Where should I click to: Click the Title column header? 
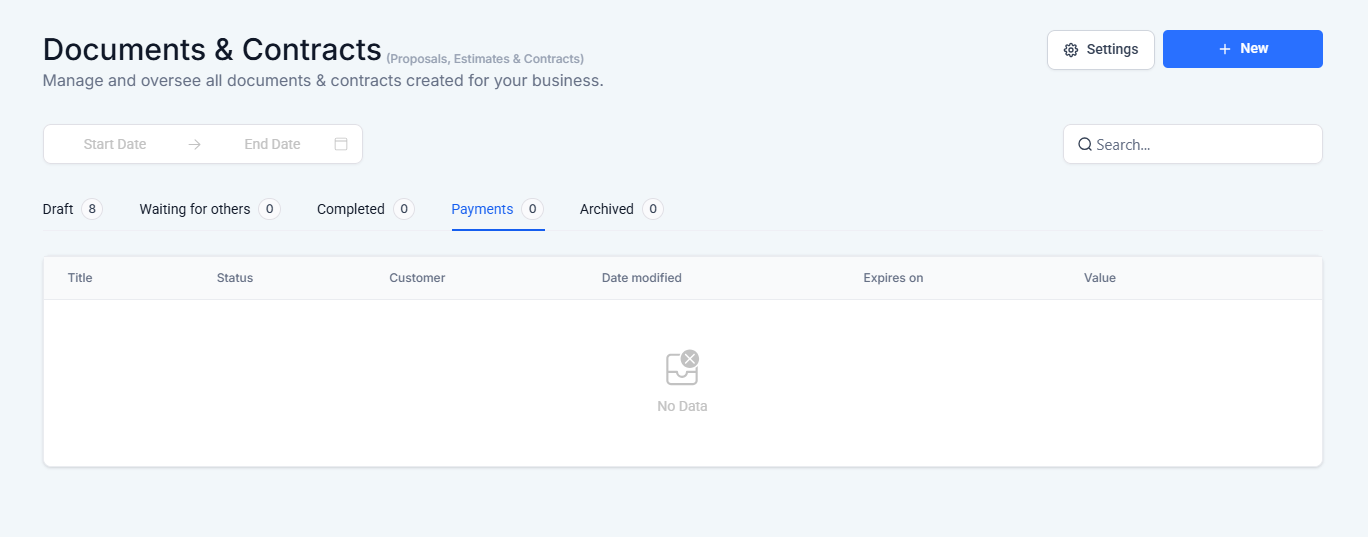(x=80, y=278)
